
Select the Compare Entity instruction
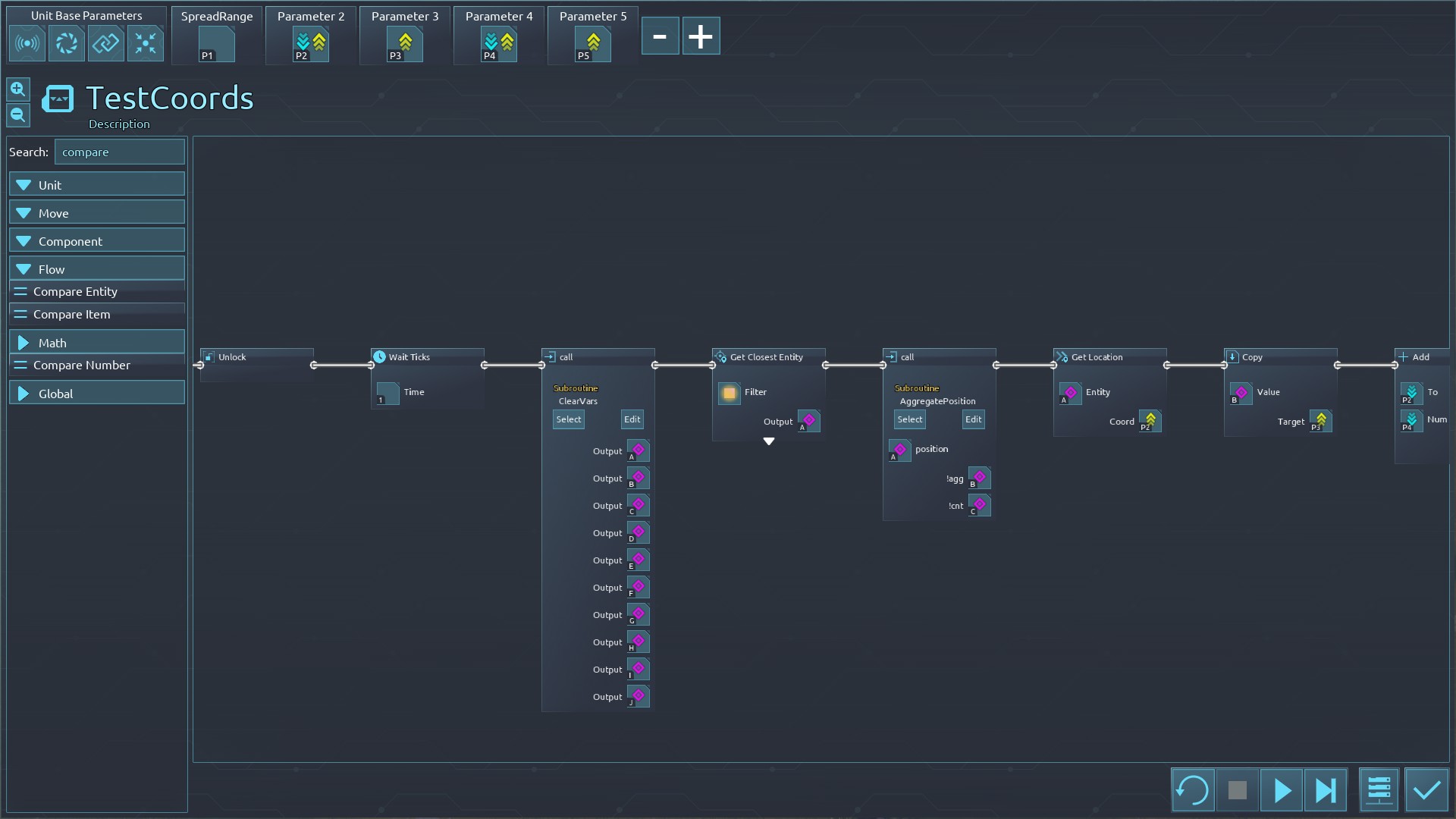pos(75,291)
